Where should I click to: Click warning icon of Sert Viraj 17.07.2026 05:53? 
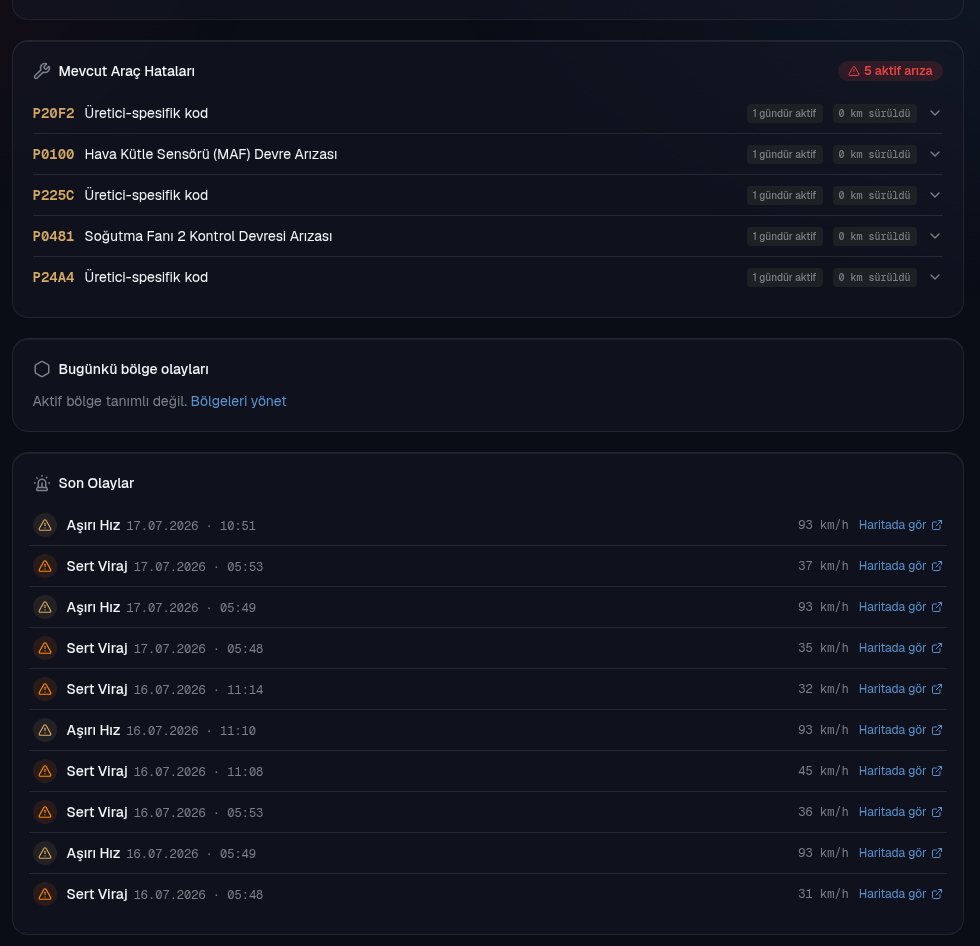pos(45,566)
